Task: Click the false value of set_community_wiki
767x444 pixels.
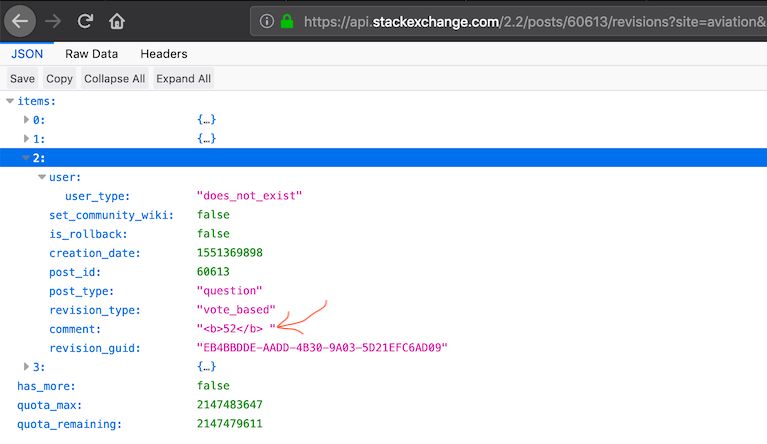Action: tap(213, 215)
